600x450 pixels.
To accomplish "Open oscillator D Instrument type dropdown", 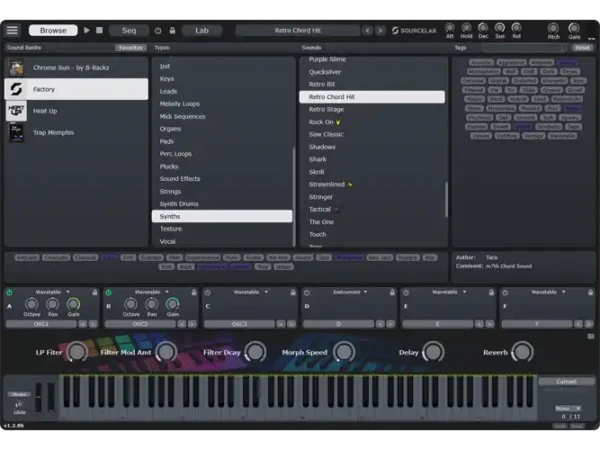I will pyautogui.click(x=350, y=292).
